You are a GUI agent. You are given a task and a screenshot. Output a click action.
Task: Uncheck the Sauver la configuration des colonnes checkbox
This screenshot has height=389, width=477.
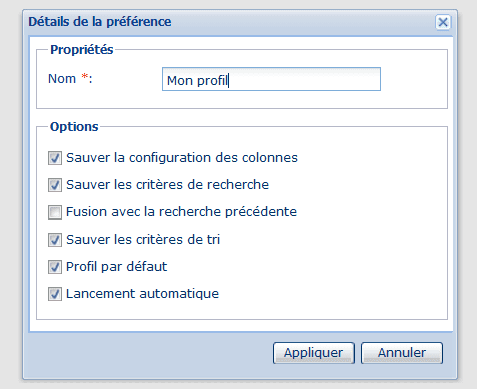(x=55, y=158)
